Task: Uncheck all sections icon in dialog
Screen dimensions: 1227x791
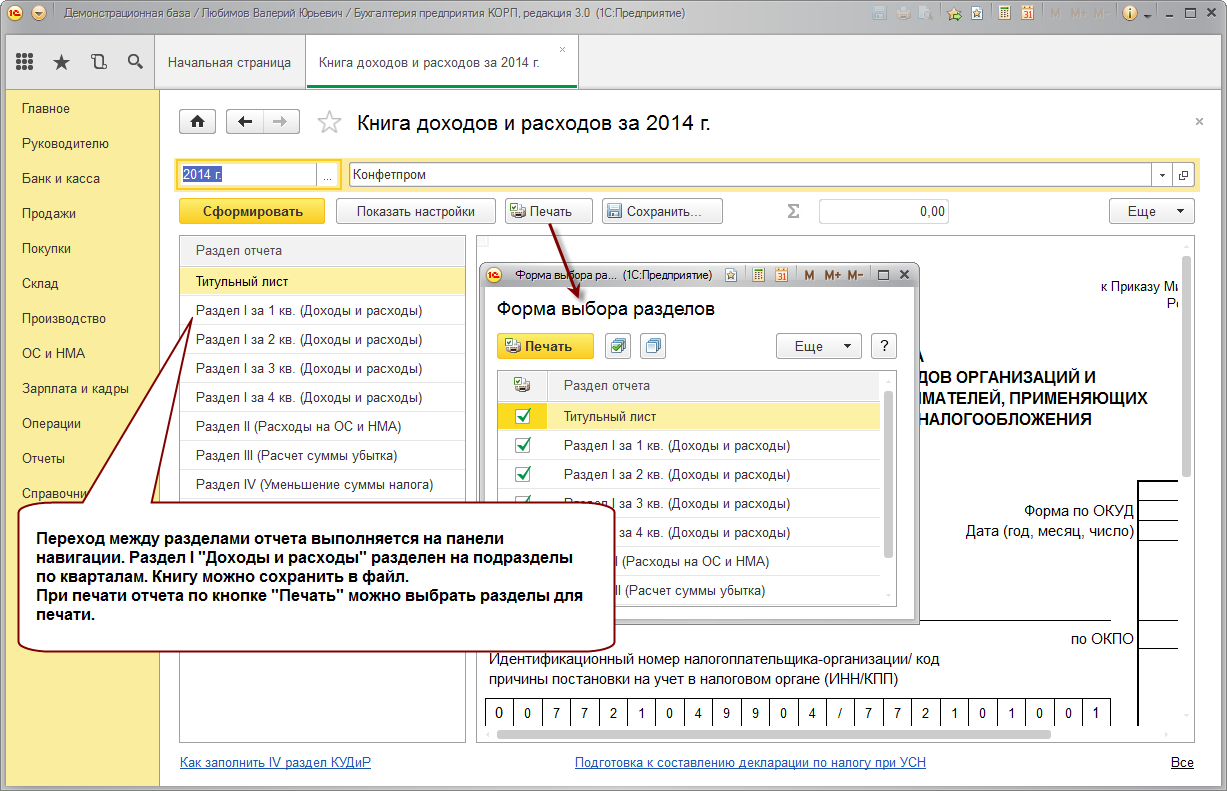Action: point(654,346)
